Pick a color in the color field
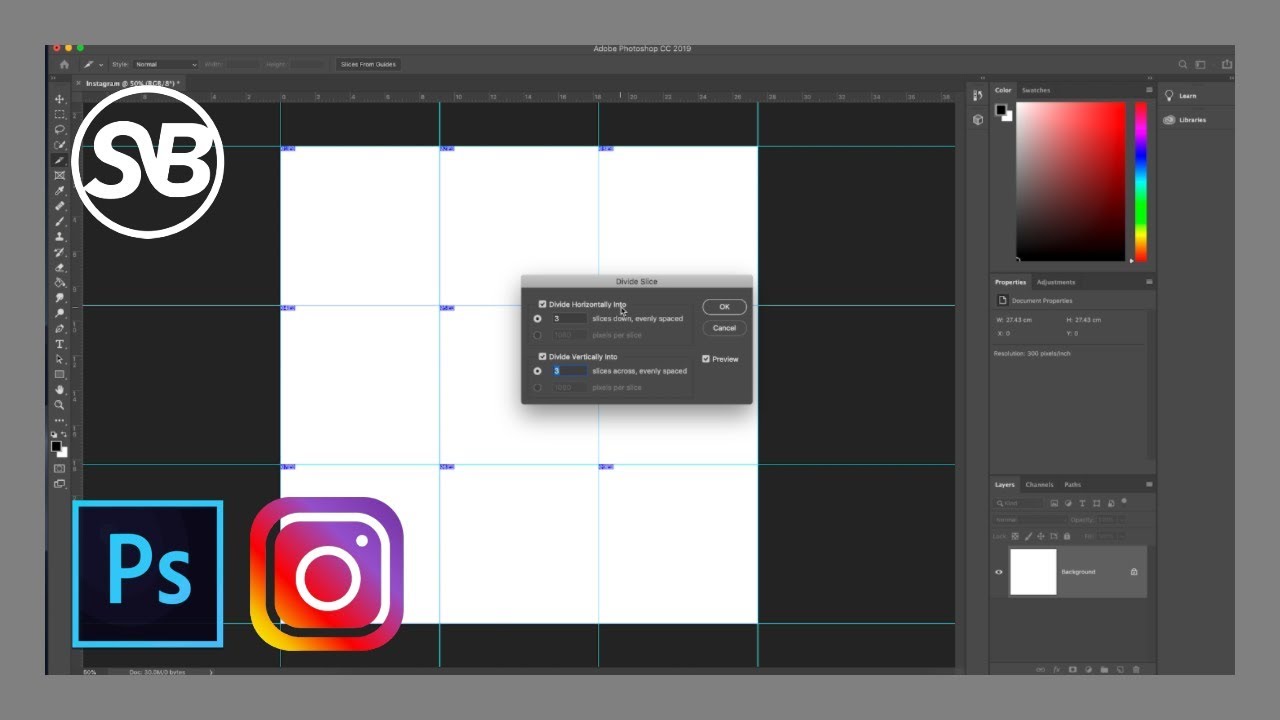 1071,180
